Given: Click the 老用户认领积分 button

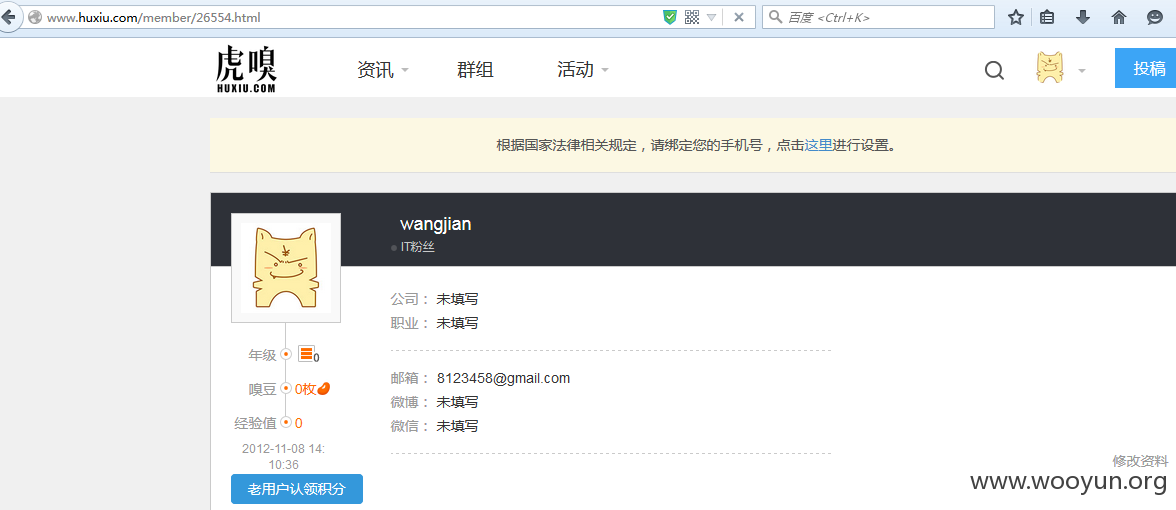Looking at the screenshot, I should 296,489.
